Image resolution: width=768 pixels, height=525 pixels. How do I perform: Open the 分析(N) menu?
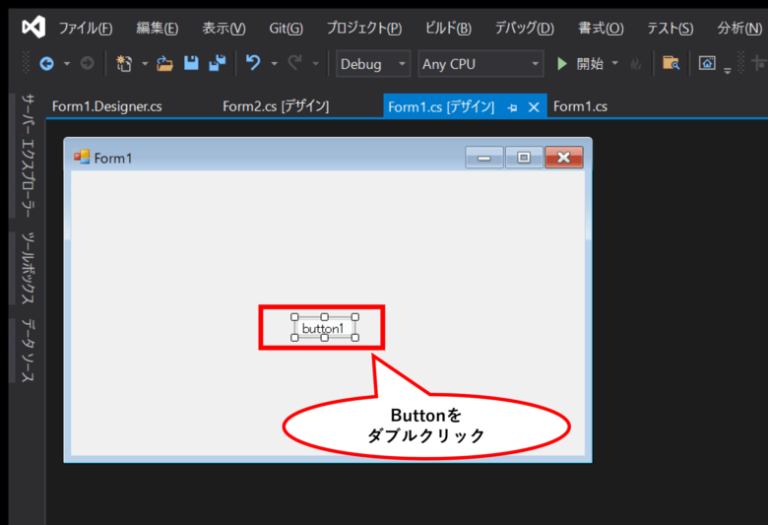(740, 28)
